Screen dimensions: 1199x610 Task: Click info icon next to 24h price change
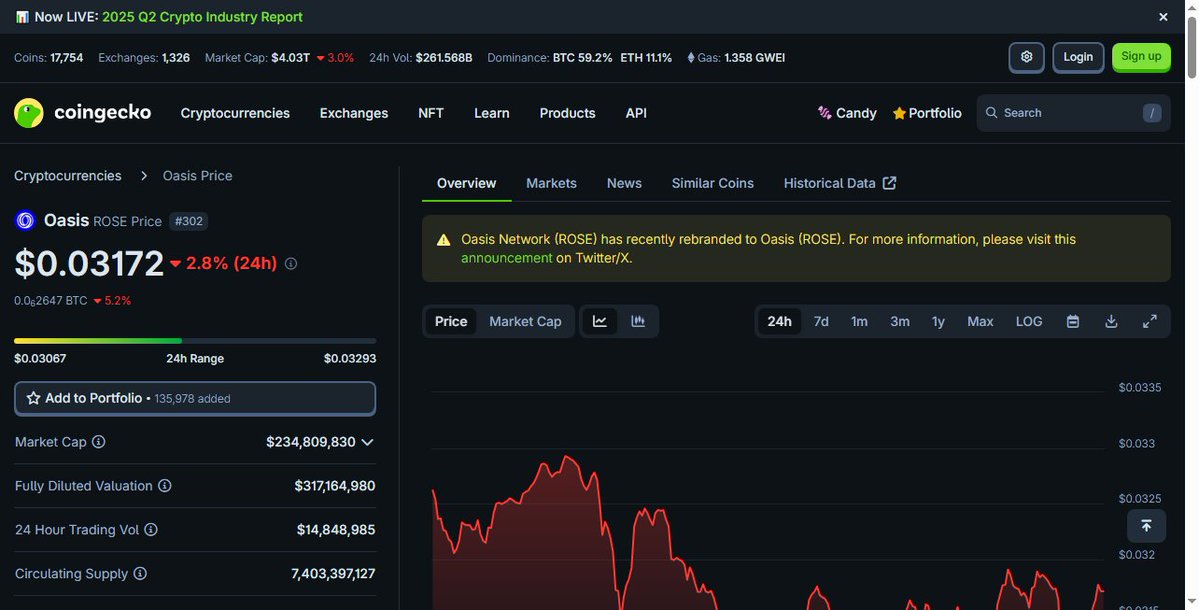point(291,264)
